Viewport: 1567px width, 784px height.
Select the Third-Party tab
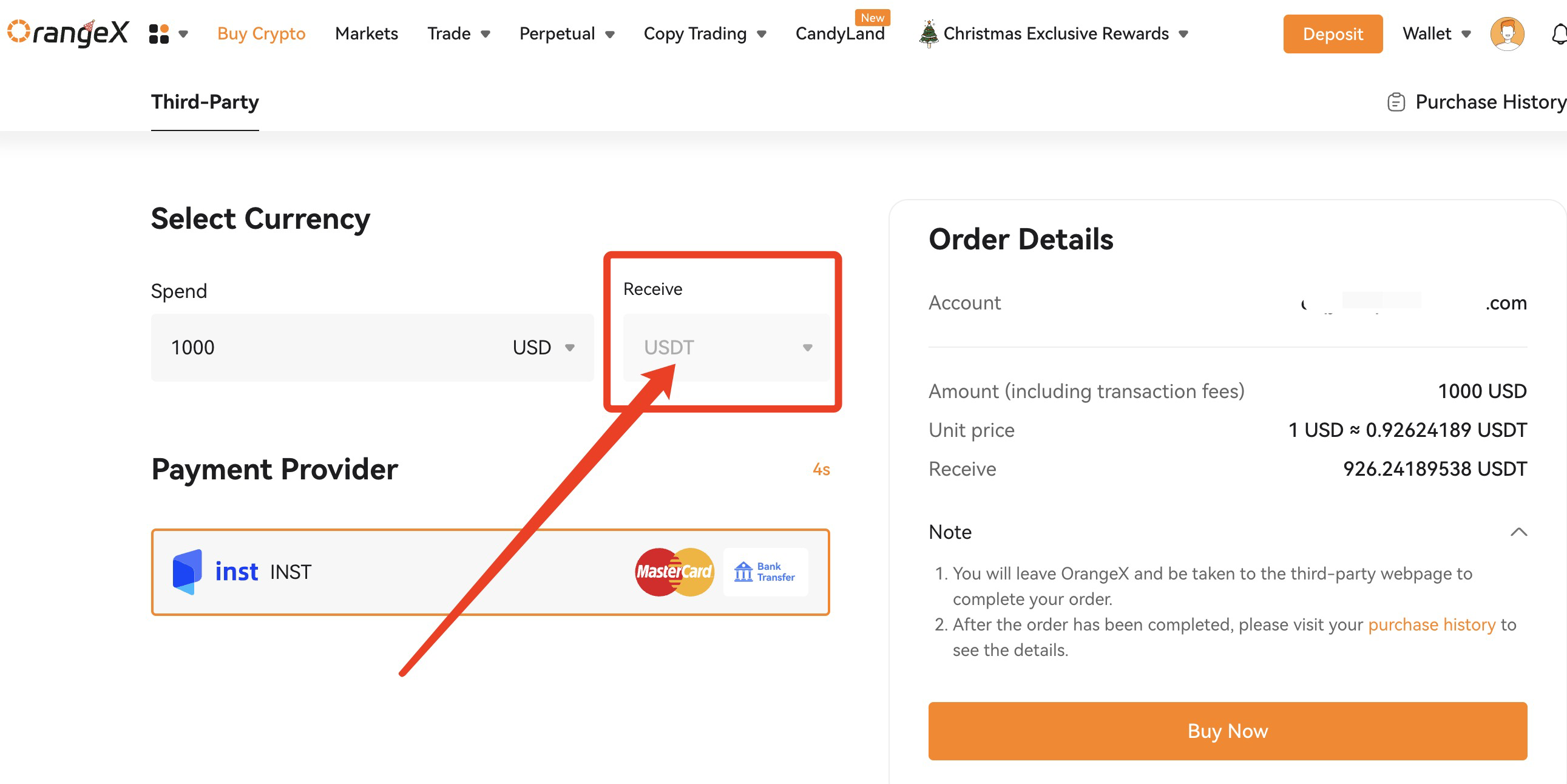(205, 101)
